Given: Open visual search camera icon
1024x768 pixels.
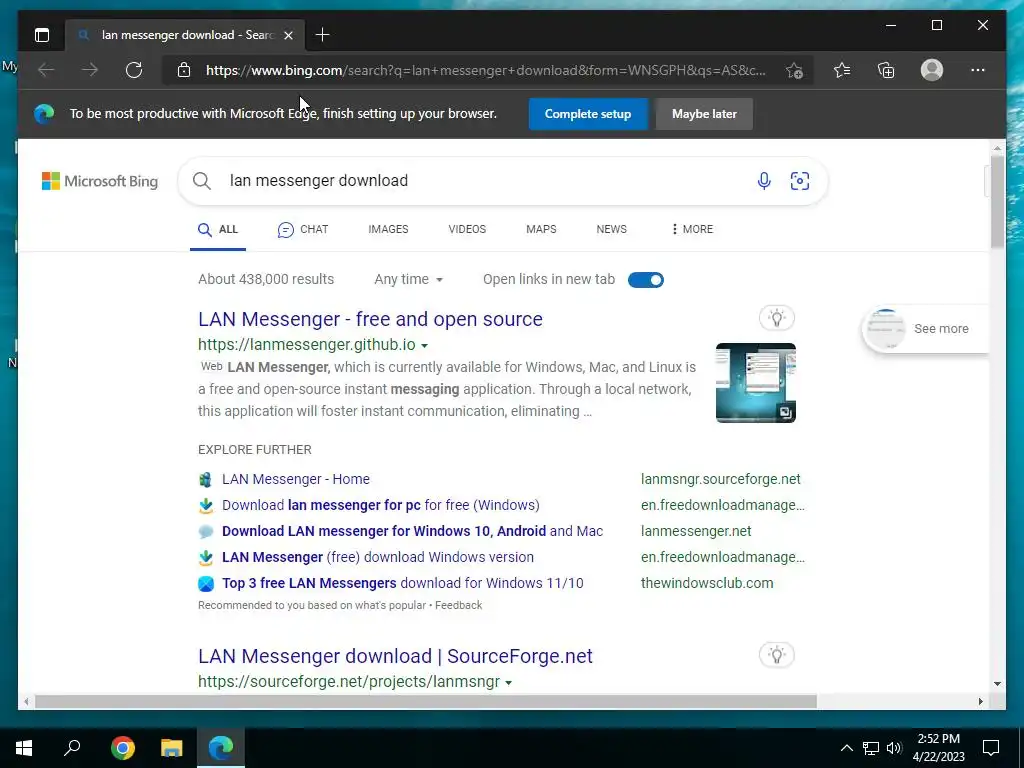Looking at the screenshot, I should point(800,181).
